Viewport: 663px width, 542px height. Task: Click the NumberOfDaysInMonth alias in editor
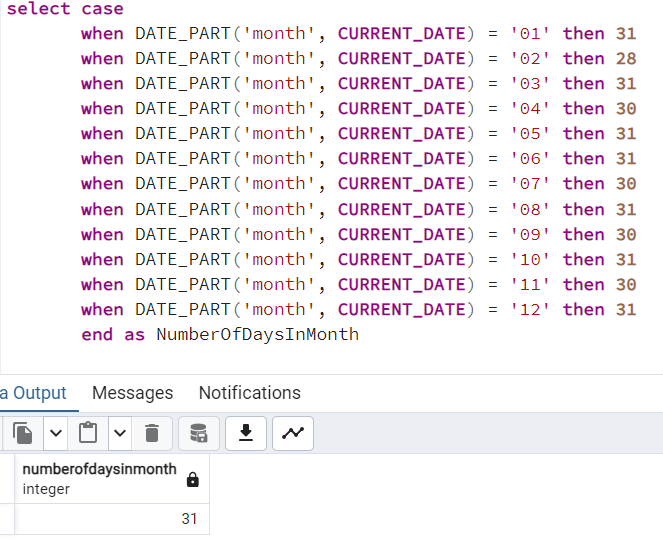(x=258, y=334)
